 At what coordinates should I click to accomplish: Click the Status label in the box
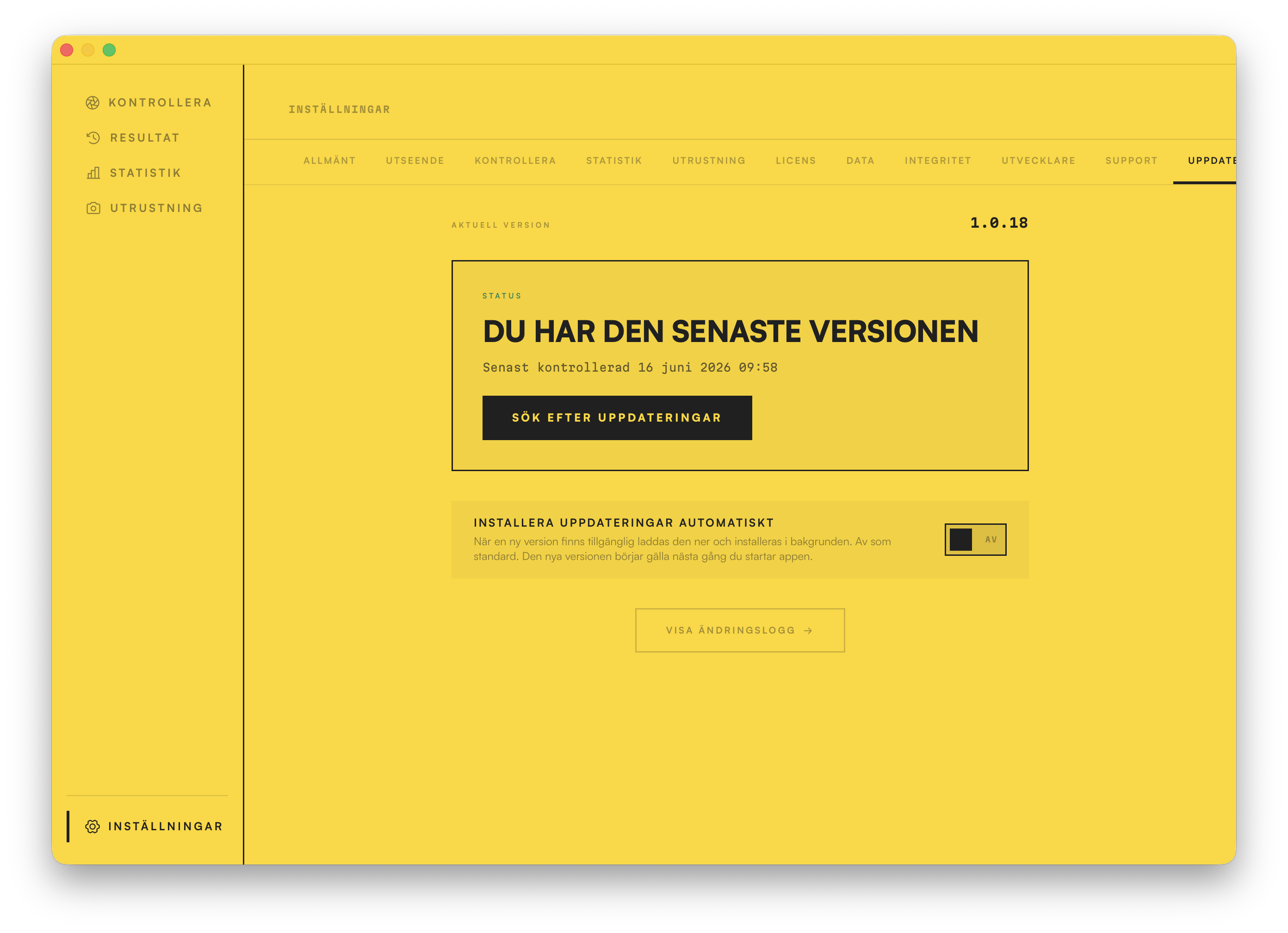tap(502, 296)
